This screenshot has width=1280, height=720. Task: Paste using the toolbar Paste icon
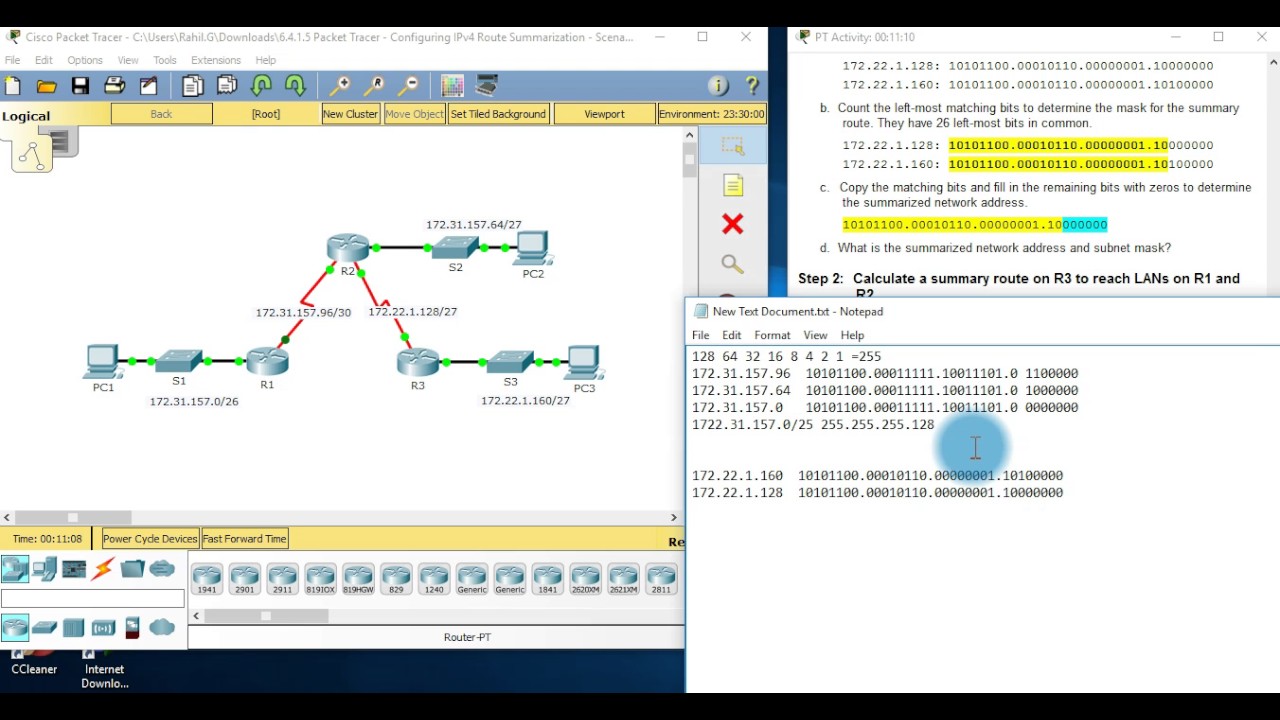tap(227, 87)
